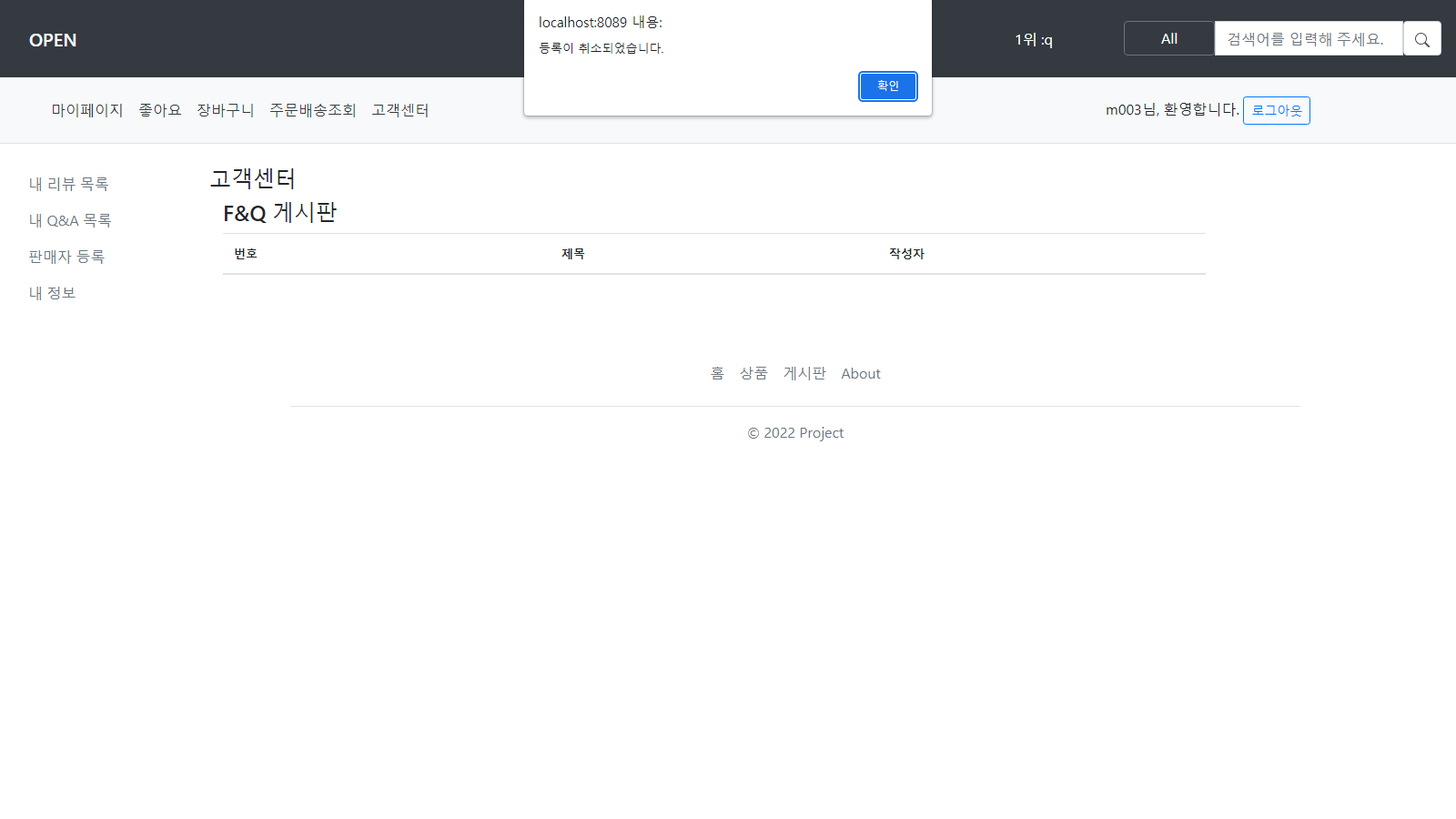
Task: Click the OPEN site logo
Action: [x=52, y=39]
